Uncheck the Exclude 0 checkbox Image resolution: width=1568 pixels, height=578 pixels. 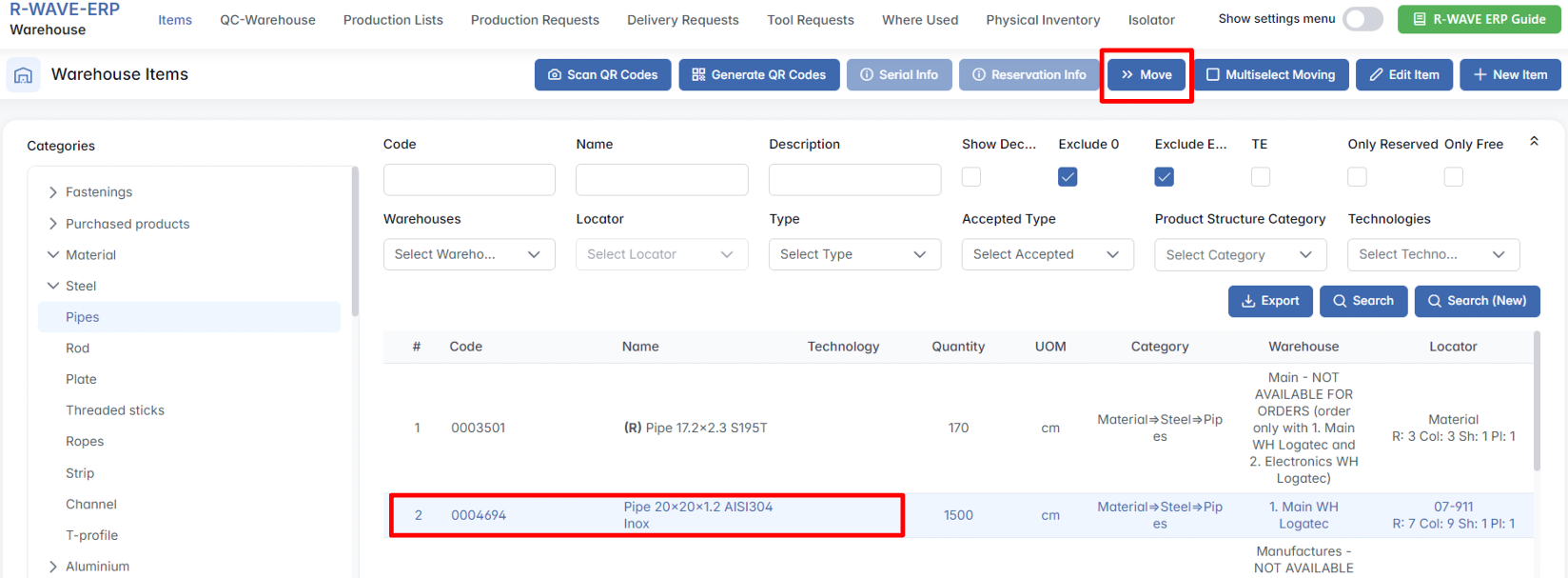point(1068,177)
